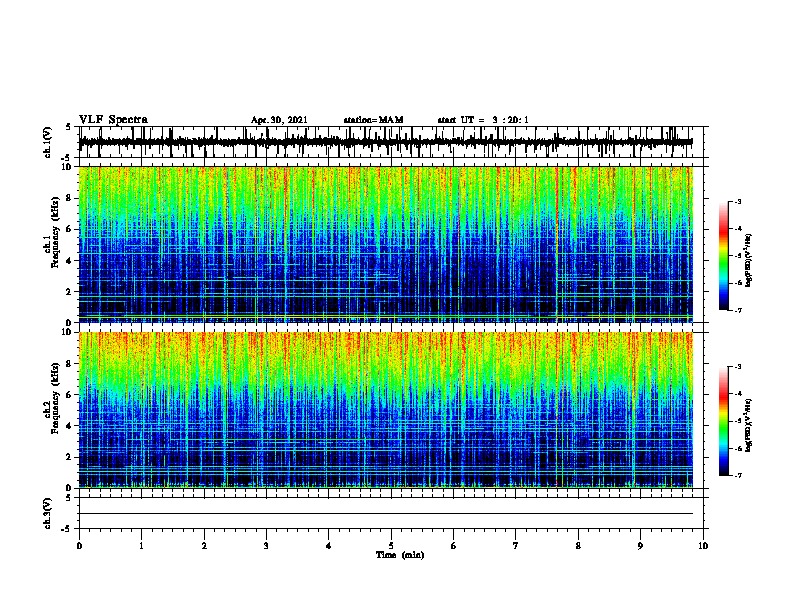The height and width of the screenshot is (612, 792).
Task: Click the time axis tick label "1"
Action: (x=141, y=546)
